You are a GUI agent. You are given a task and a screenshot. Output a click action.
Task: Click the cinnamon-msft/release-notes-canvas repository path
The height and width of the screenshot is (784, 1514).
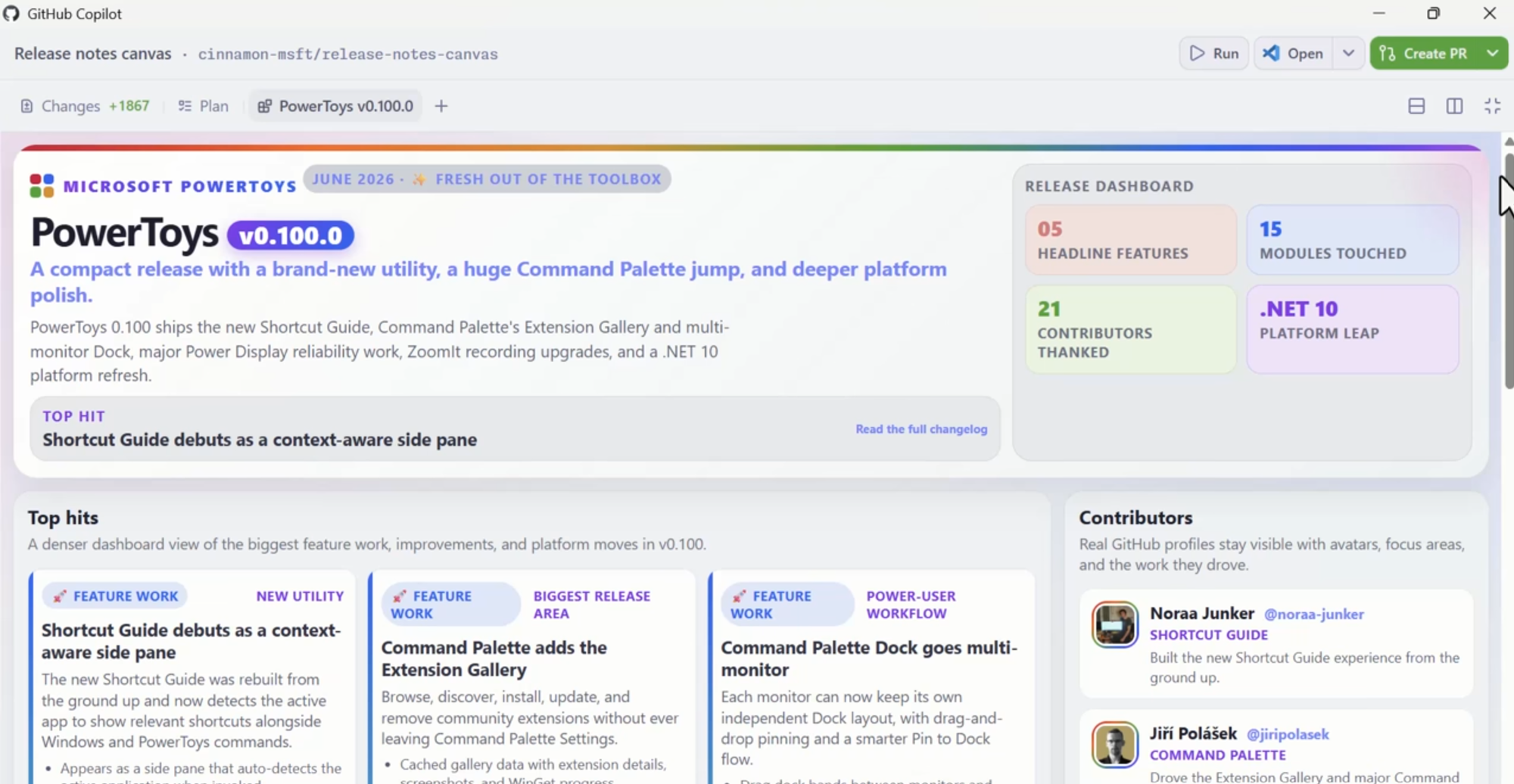point(348,54)
